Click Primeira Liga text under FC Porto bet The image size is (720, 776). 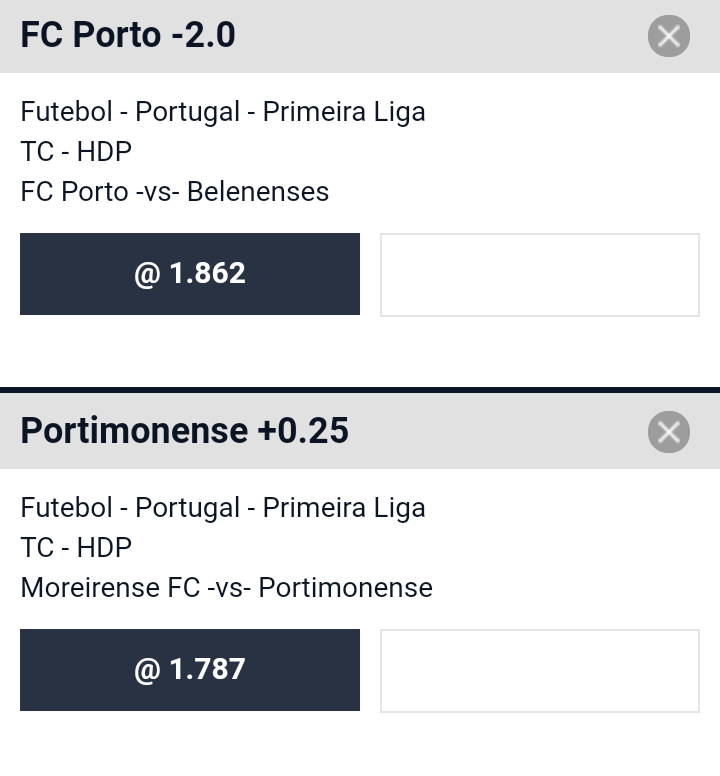pos(344,111)
